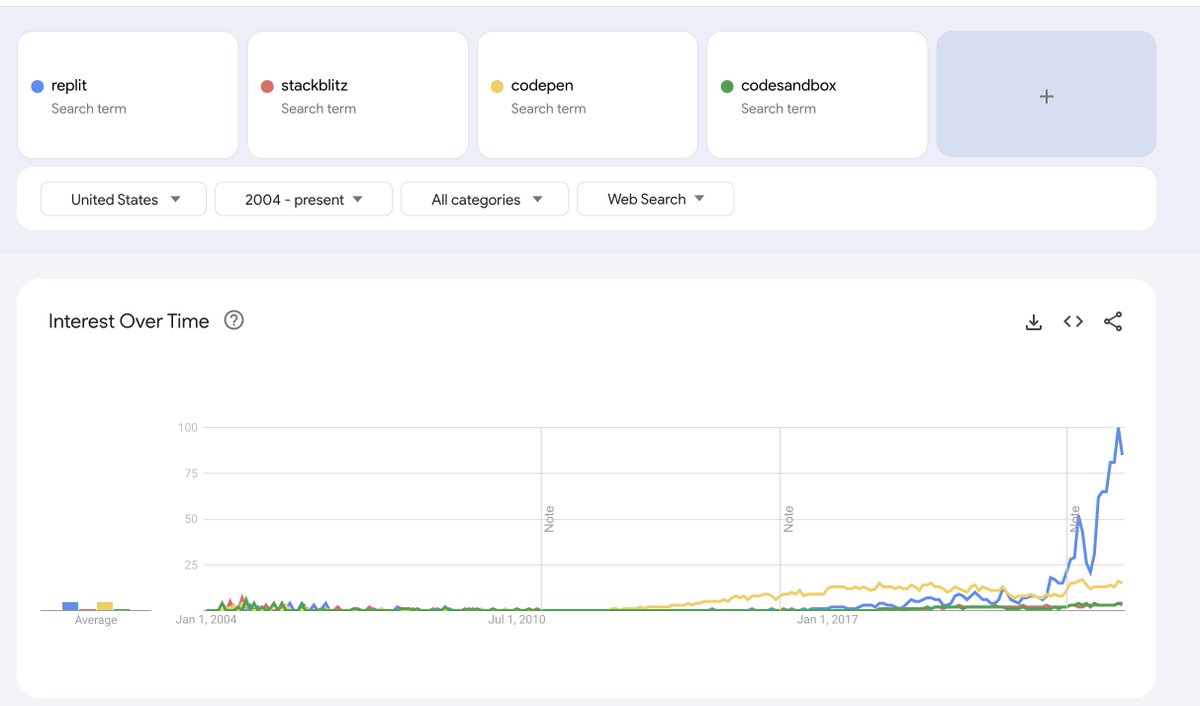This screenshot has width=1200, height=706.
Task: Click the Note marker near Jul 1, 2010
Action: (549, 519)
